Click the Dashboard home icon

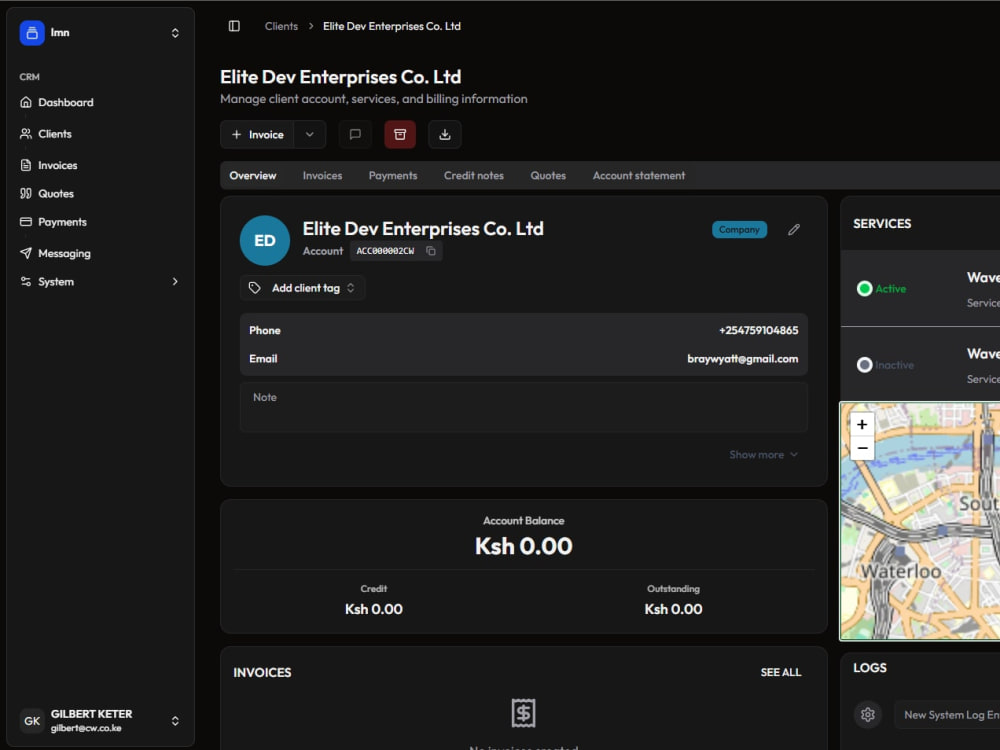tap(26, 102)
